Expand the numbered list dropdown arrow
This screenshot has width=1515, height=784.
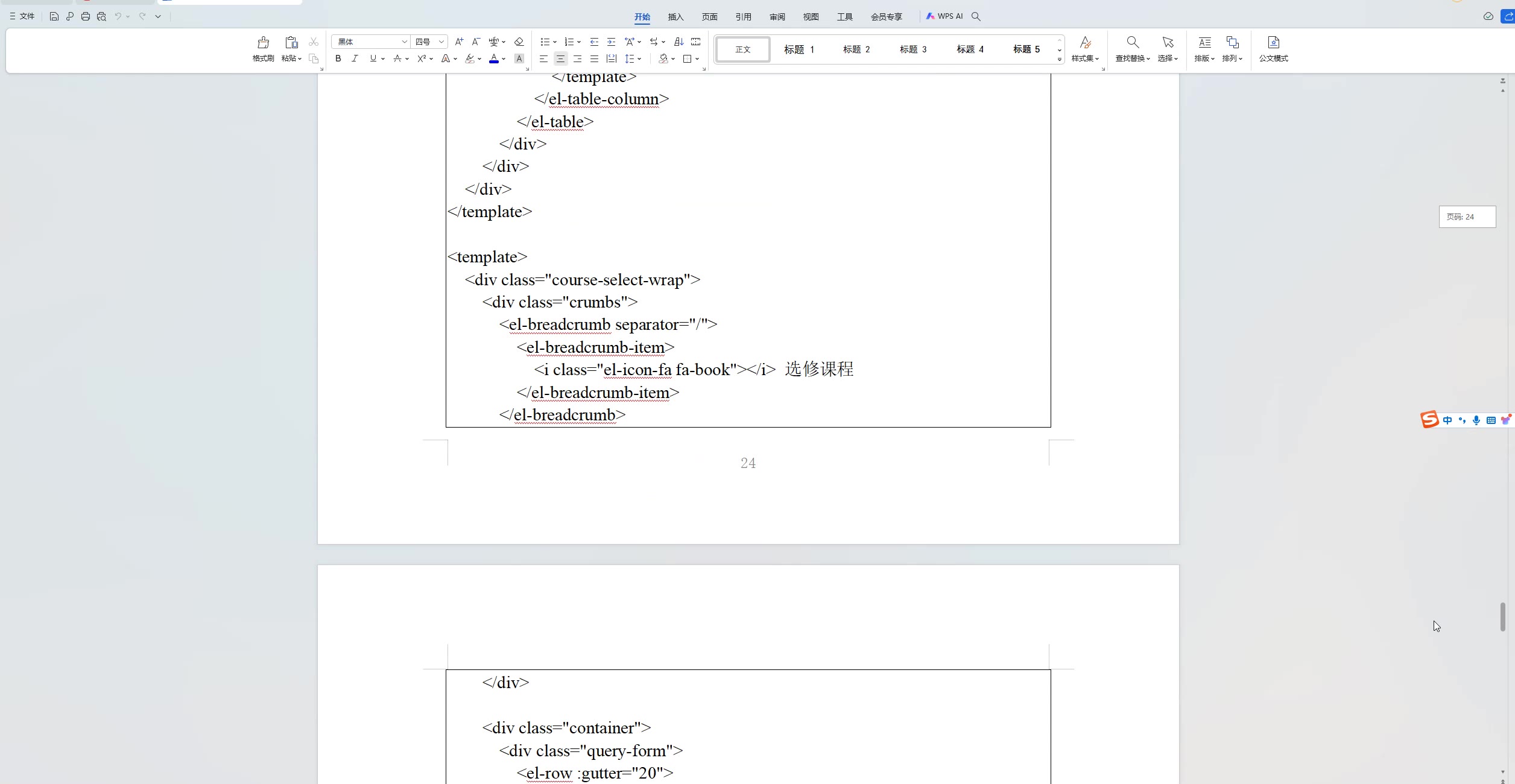tap(579, 42)
